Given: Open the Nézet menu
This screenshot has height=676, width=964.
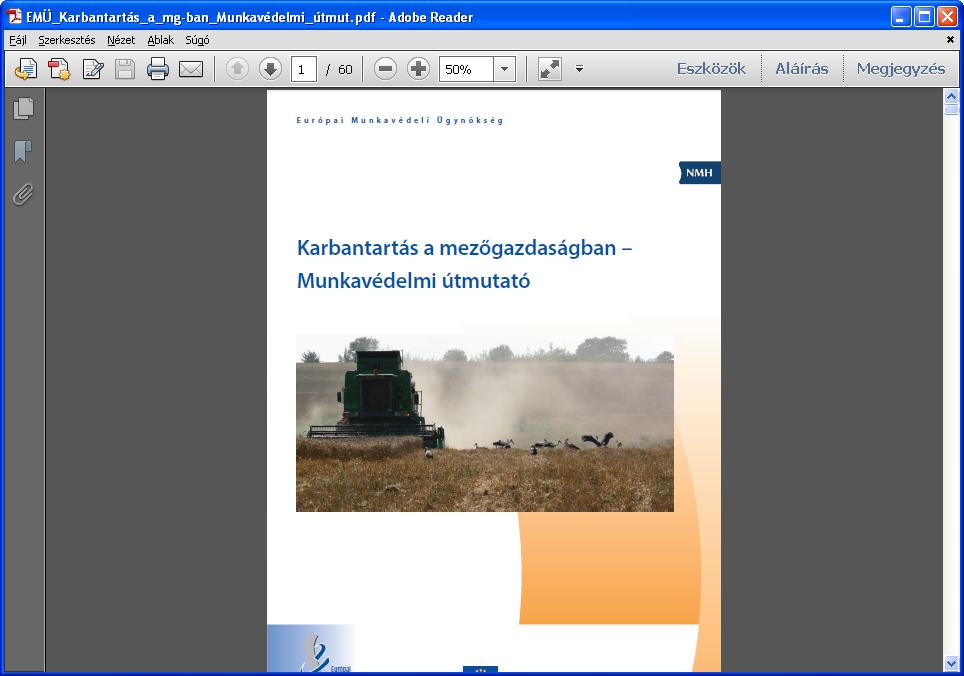Looking at the screenshot, I should [121, 40].
